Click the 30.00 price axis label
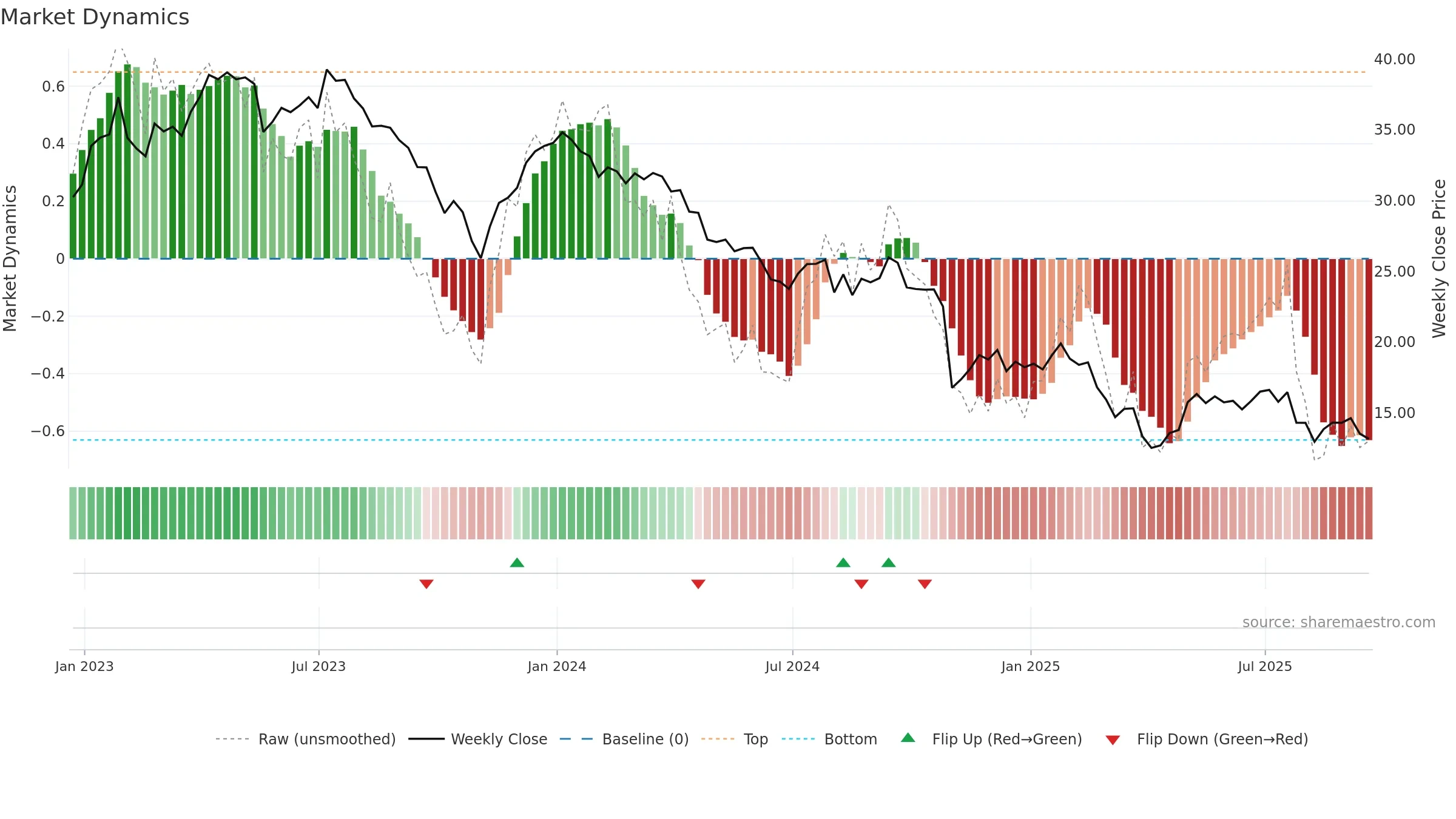 [1395, 200]
